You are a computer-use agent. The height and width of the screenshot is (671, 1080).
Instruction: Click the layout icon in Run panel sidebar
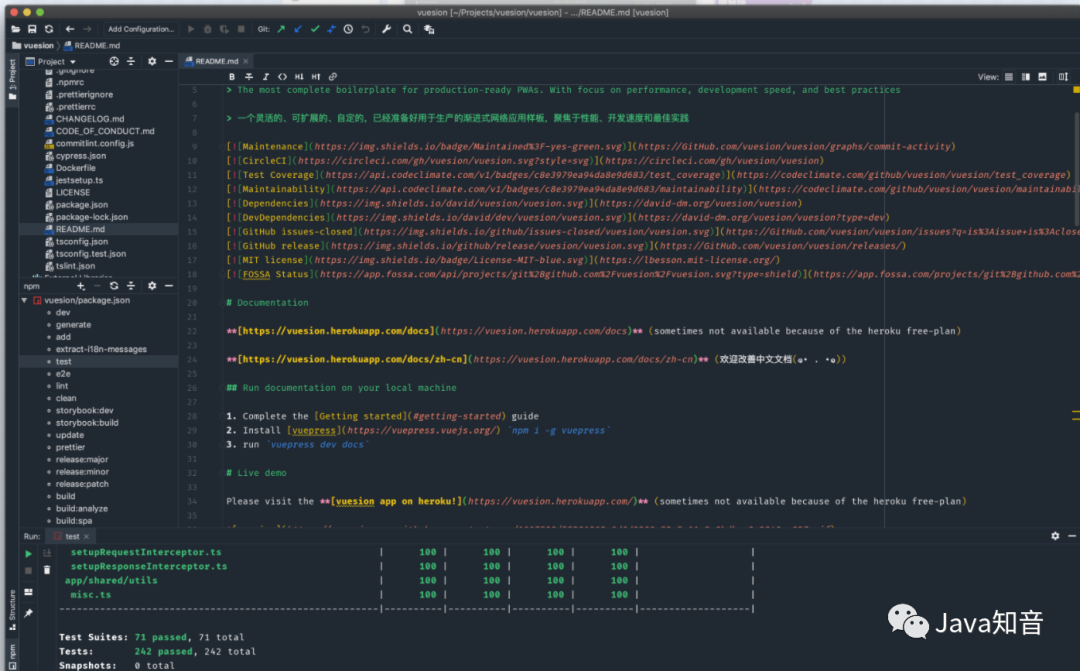point(28,592)
